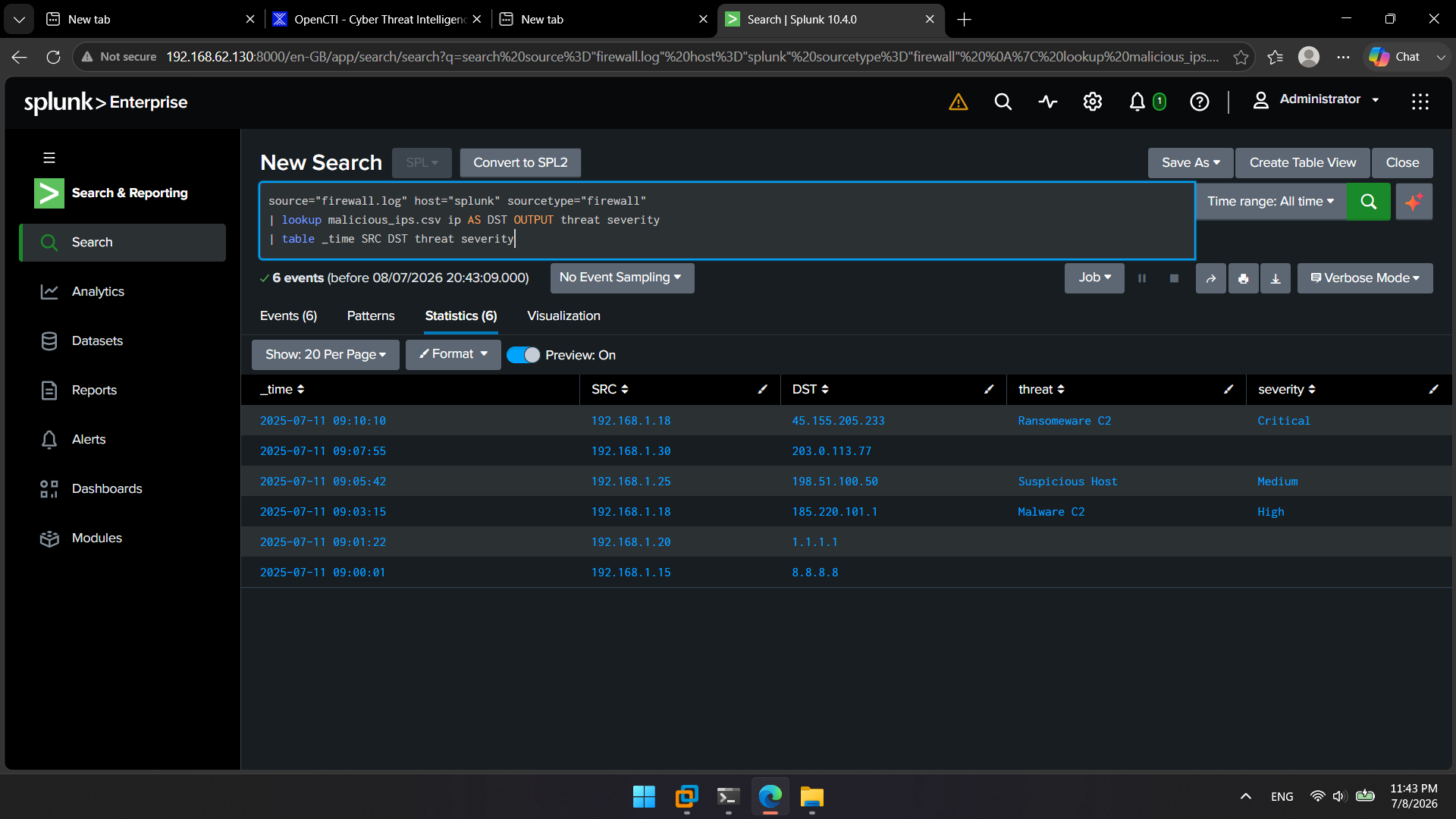Open the settings gear in Splunk header
Screen dimensions: 1456x819
click(x=1092, y=102)
